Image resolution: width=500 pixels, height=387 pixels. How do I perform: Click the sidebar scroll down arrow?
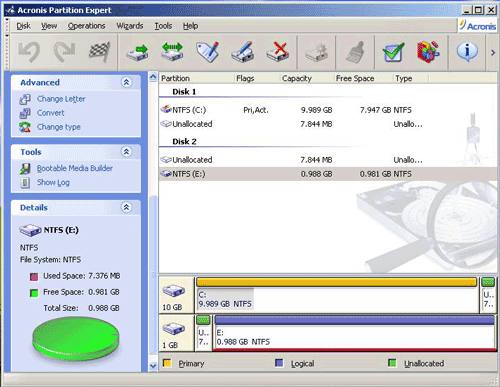click(x=153, y=366)
